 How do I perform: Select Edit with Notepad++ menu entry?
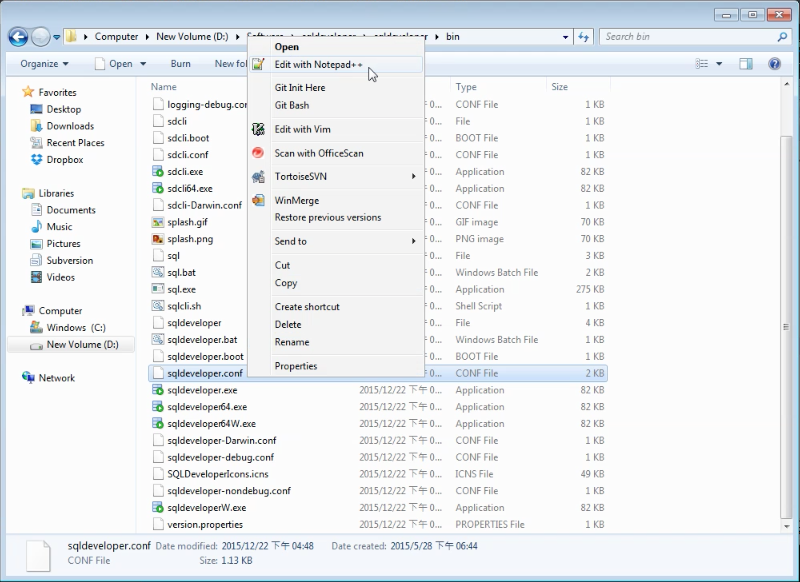coord(337,65)
